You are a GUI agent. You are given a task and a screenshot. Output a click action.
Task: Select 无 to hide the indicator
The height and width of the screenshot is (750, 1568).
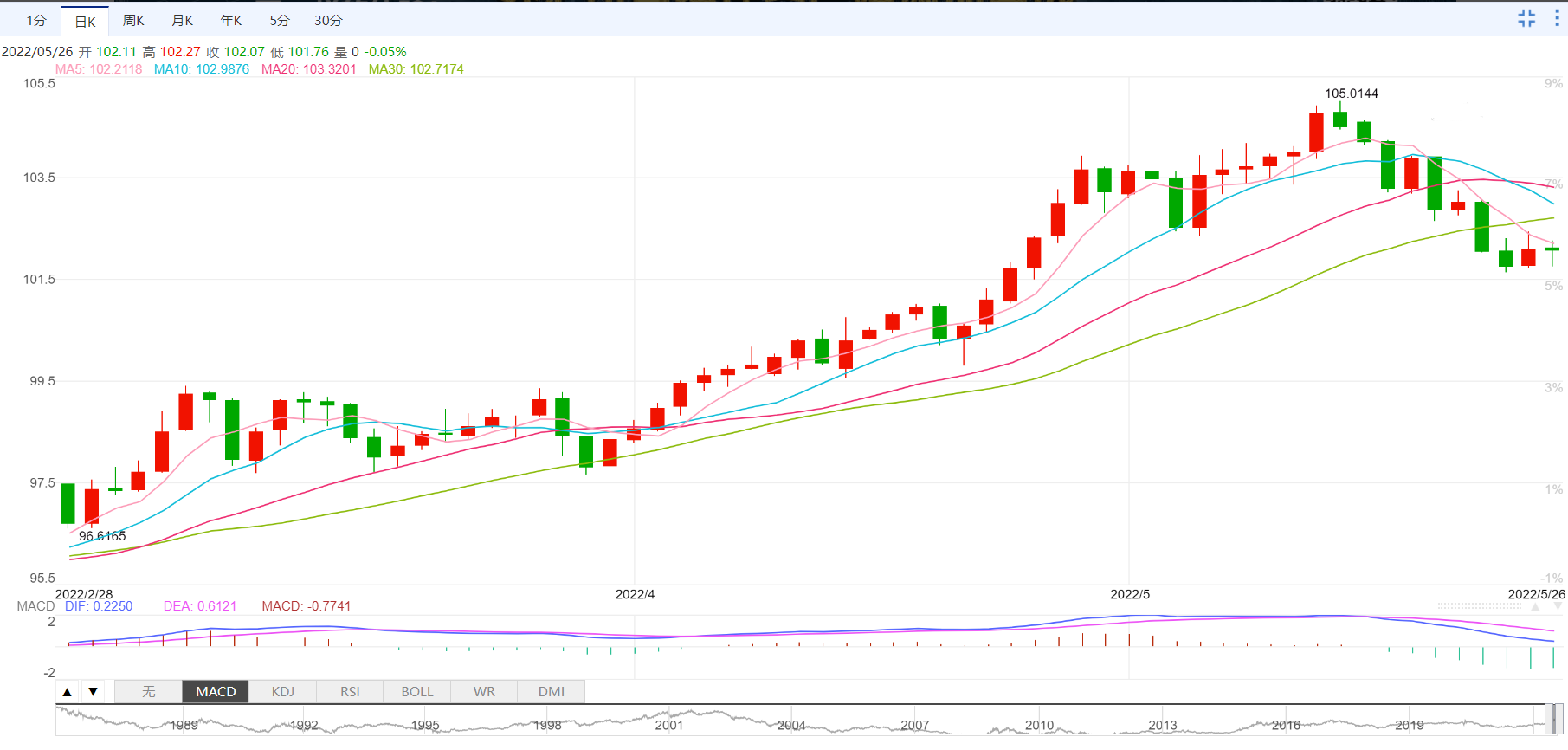tap(149, 691)
